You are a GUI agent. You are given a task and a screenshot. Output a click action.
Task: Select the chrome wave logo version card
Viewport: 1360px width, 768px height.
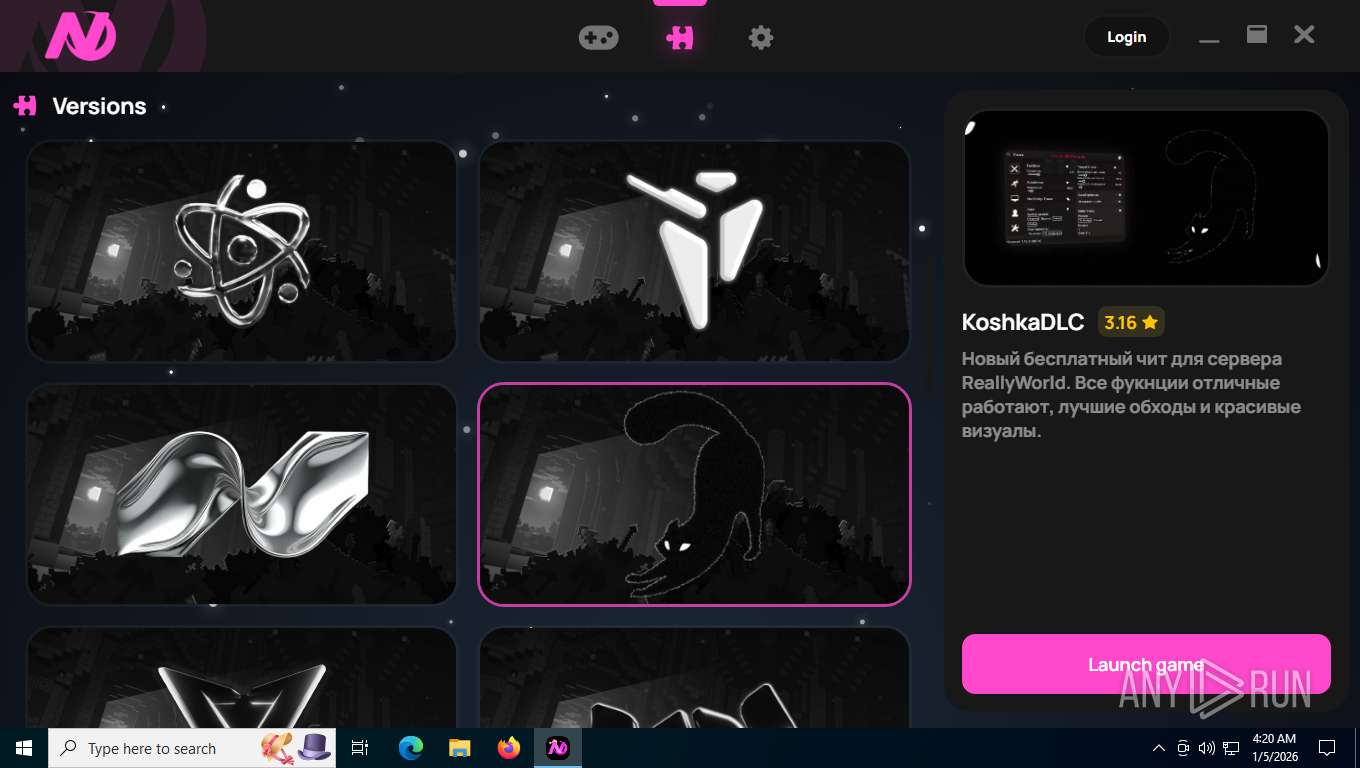(242, 494)
